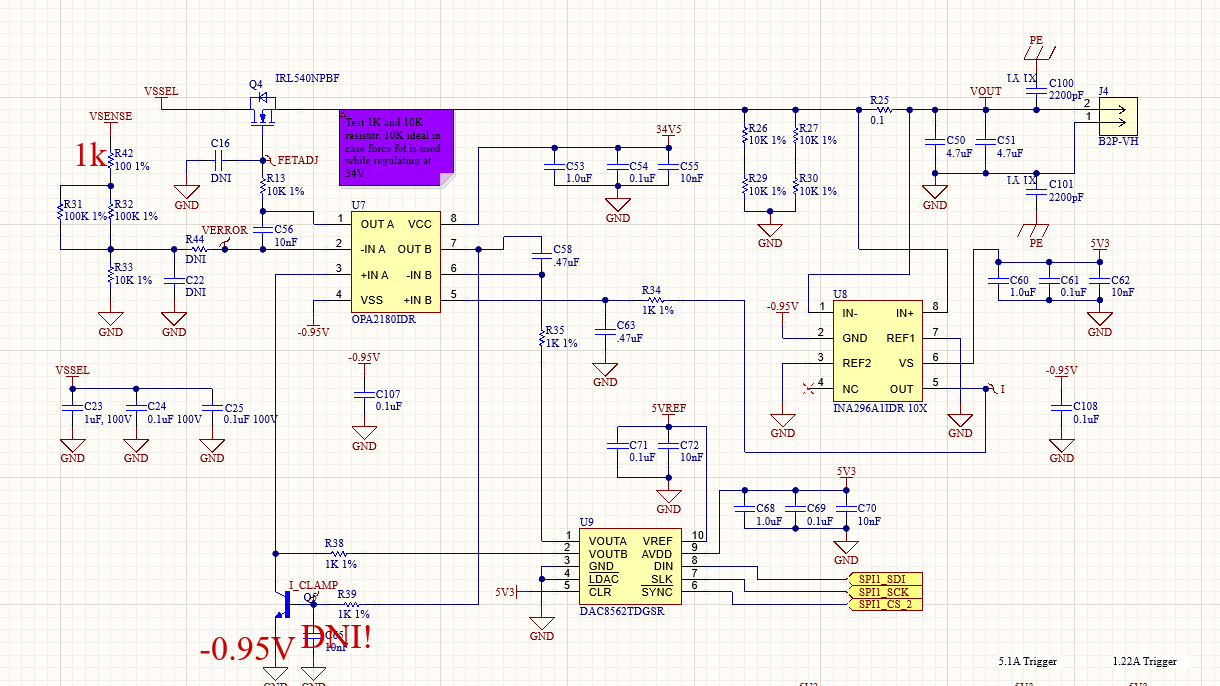Viewport: 1220px width, 686px height.
Task: Click the 34V5 power port label
Action: coord(668,130)
